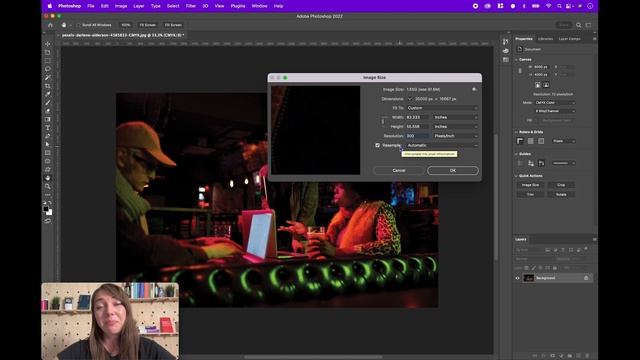Open the Apple menu

pos(50,6)
